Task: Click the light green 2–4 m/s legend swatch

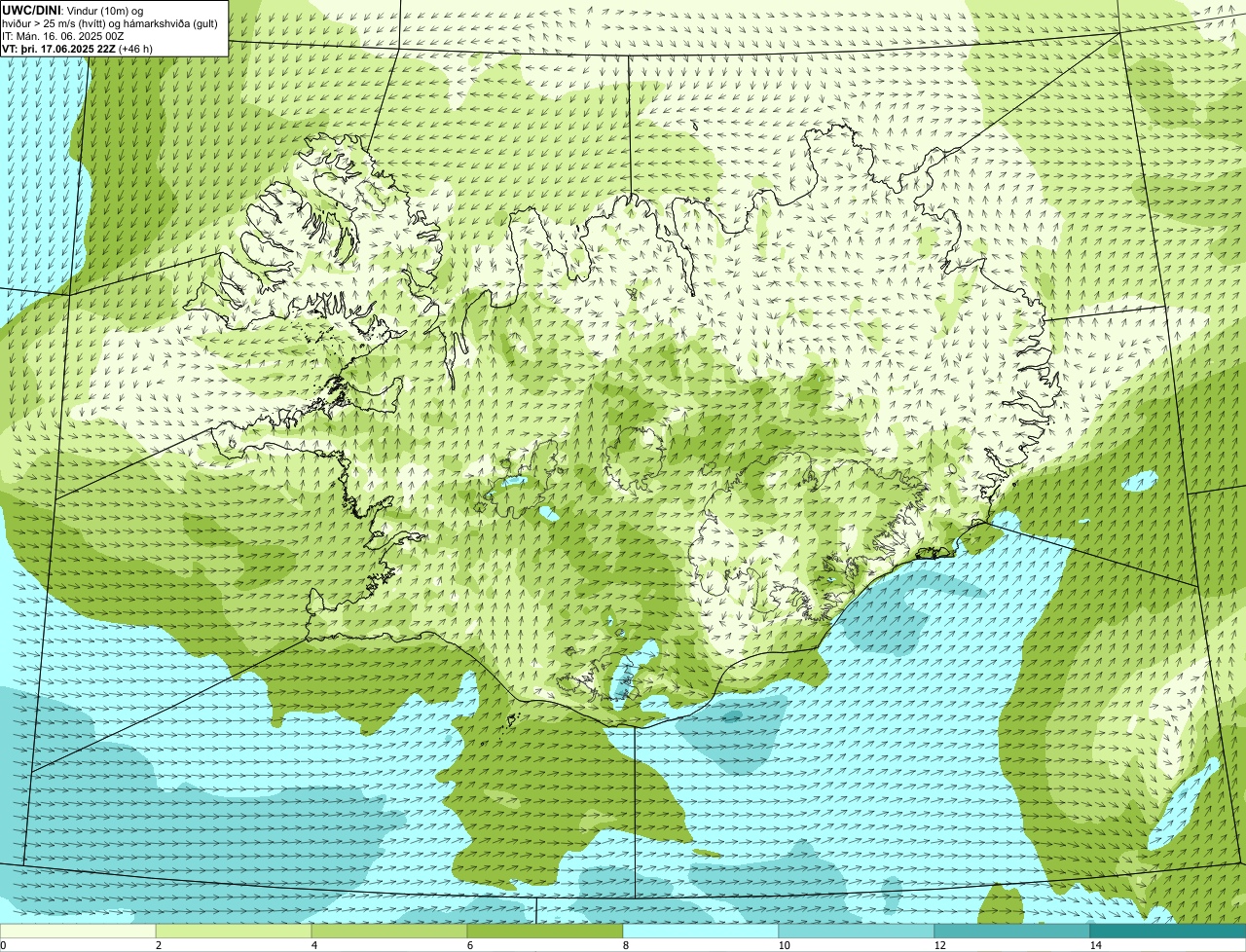Action: tap(234, 931)
